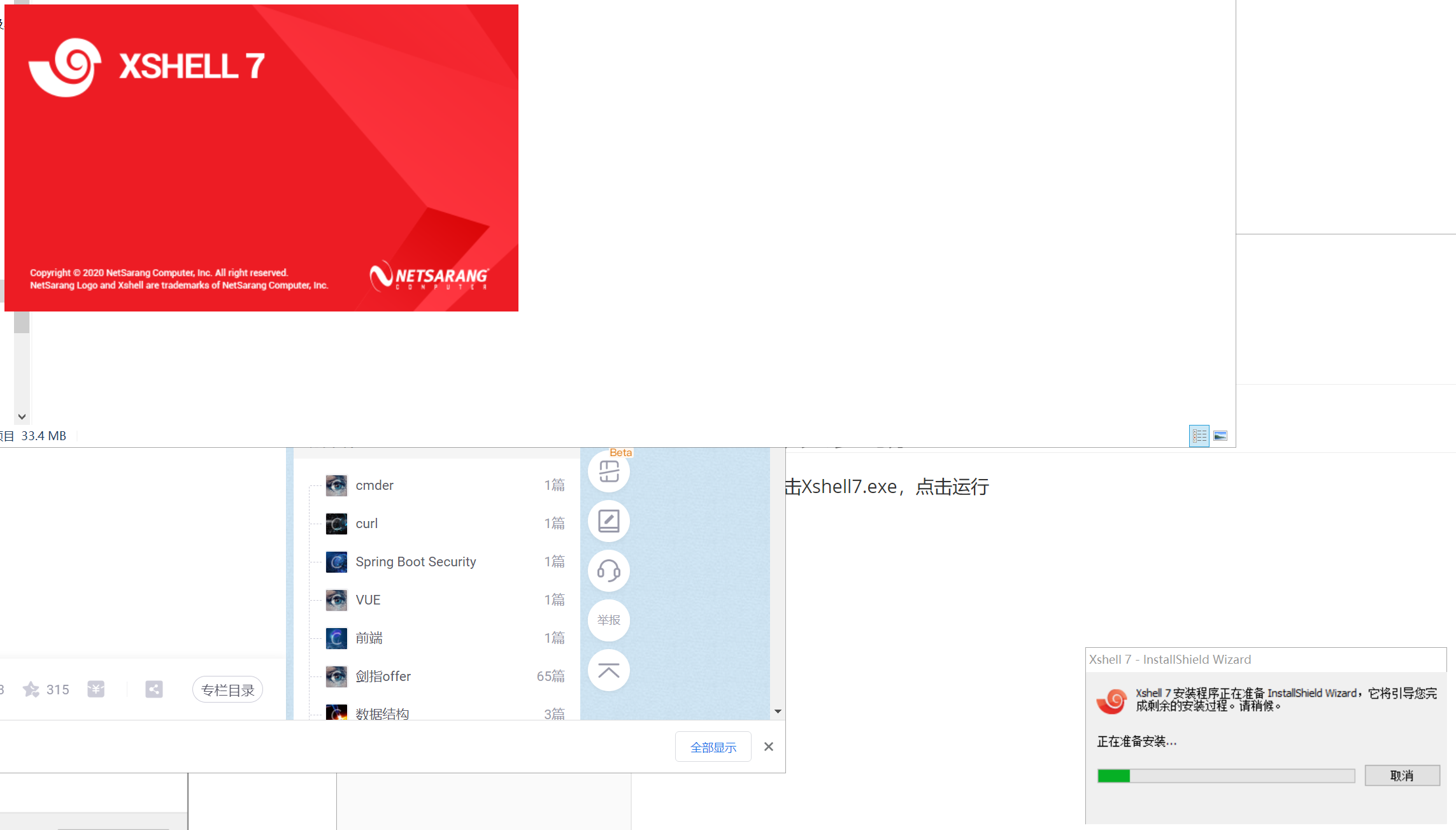Switch file explorer to large icons view
Viewport: 1456px width, 830px height.
[1220, 436]
